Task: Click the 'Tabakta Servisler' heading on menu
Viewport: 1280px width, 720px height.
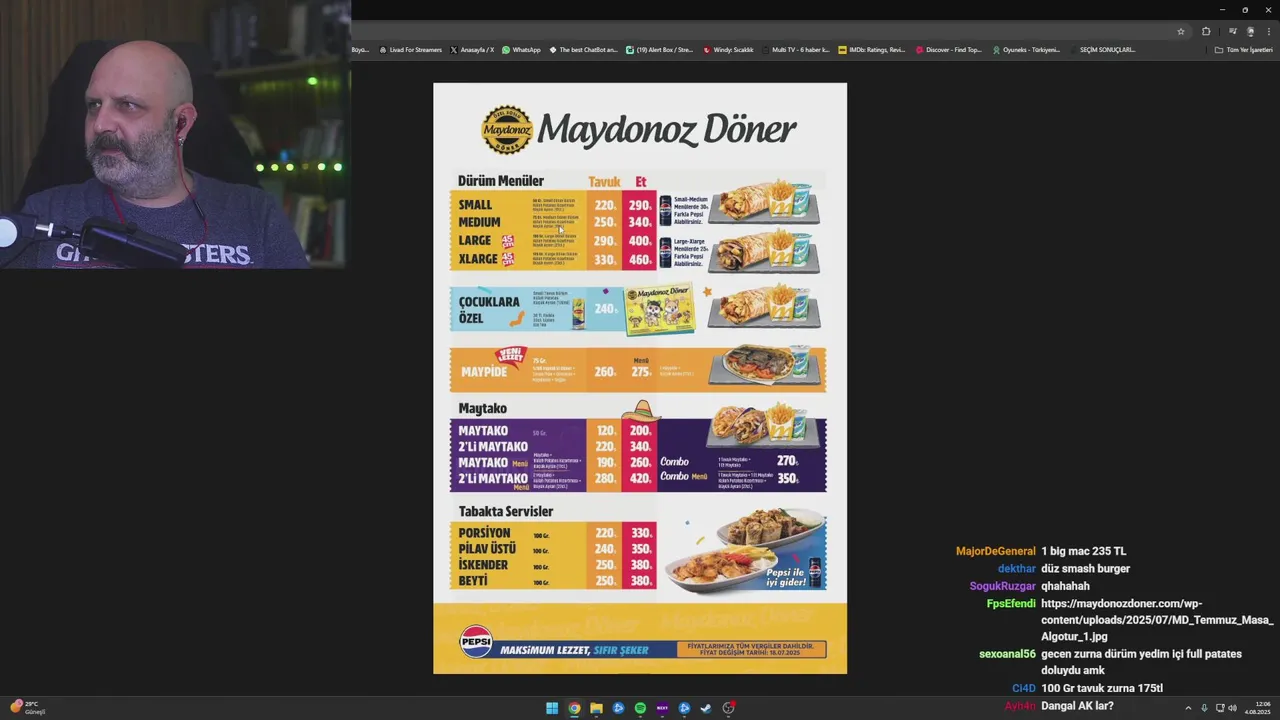Action: coord(506,511)
